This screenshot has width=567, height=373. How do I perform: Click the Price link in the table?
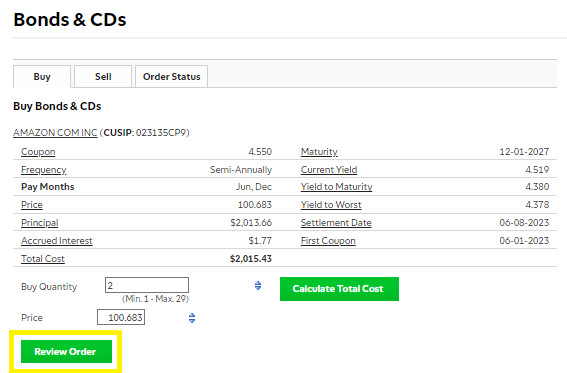pyautogui.click(x=32, y=205)
